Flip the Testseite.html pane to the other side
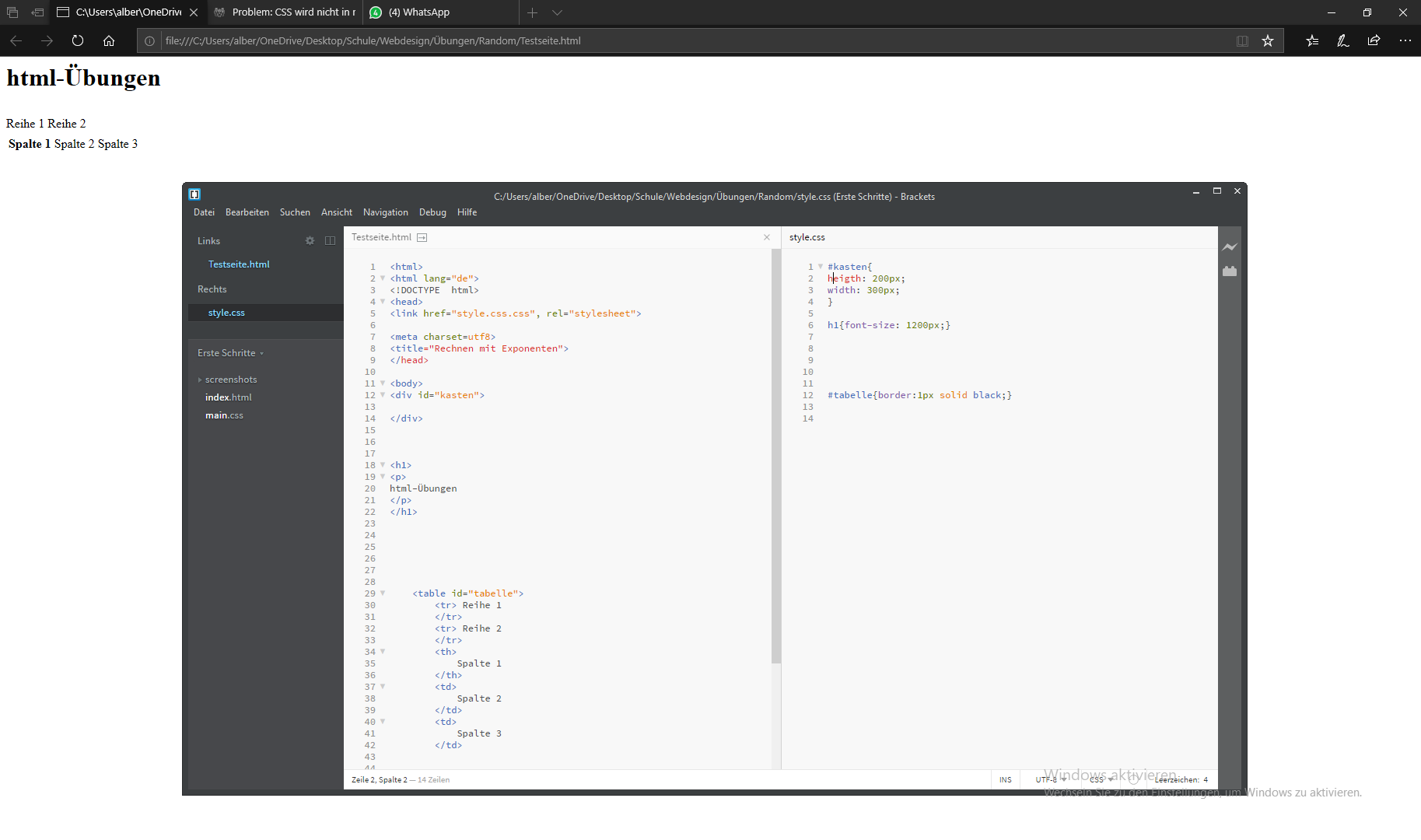Screen dimensions: 1421x840 [422, 237]
